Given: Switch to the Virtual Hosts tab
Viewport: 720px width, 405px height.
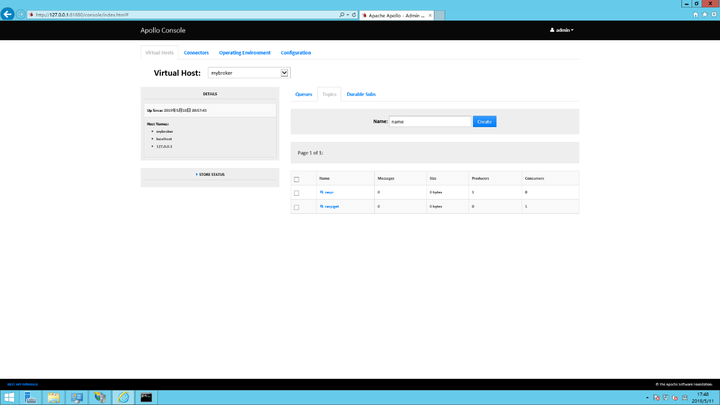Looking at the screenshot, I should coord(159,53).
